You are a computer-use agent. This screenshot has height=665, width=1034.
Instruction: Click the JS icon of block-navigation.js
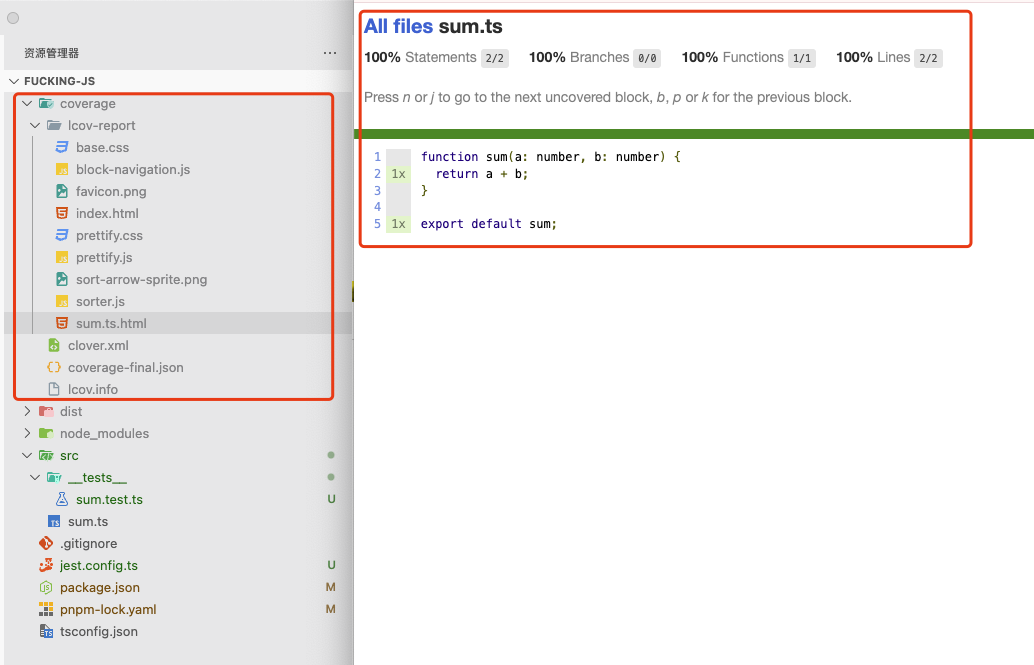coord(62,170)
